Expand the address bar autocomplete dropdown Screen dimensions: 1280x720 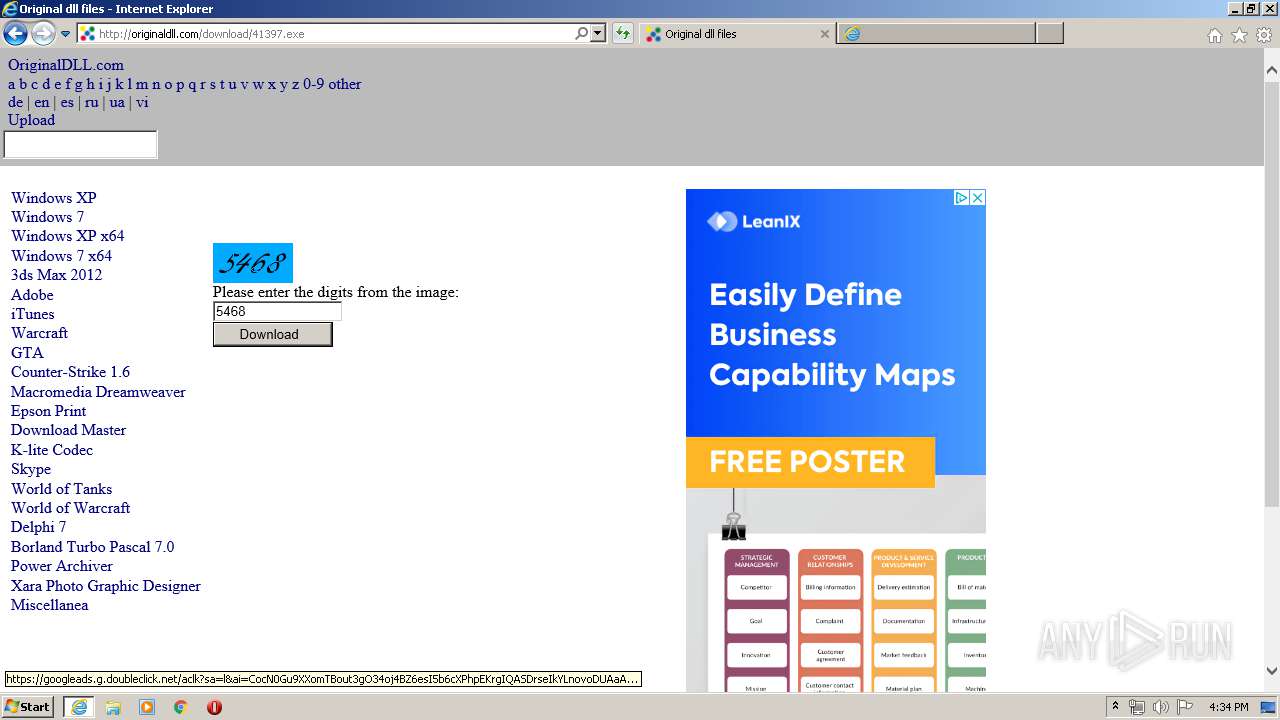click(x=598, y=34)
